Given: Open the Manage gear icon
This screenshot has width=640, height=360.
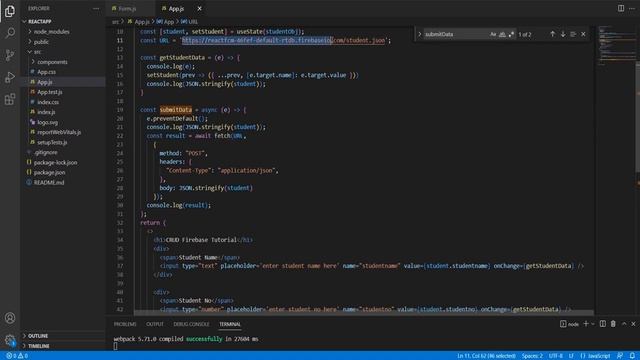Looking at the screenshot, I should tap(10, 340).
